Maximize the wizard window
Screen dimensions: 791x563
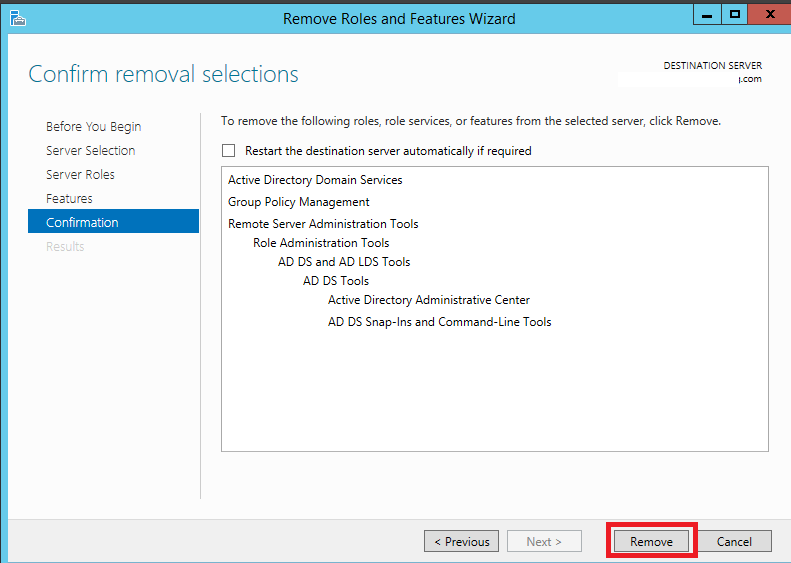click(x=734, y=15)
